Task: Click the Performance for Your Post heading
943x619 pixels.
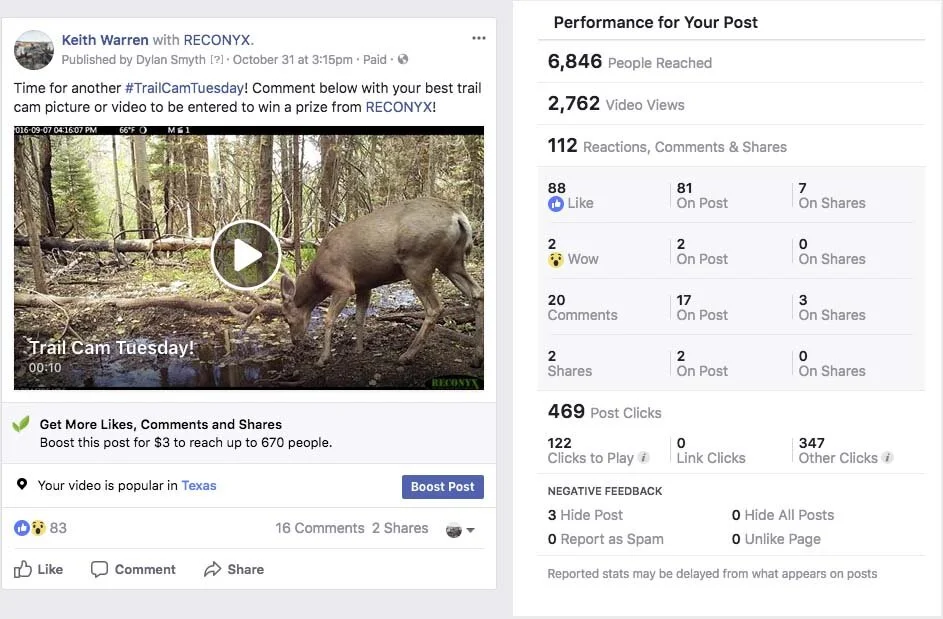Action: [656, 22]
